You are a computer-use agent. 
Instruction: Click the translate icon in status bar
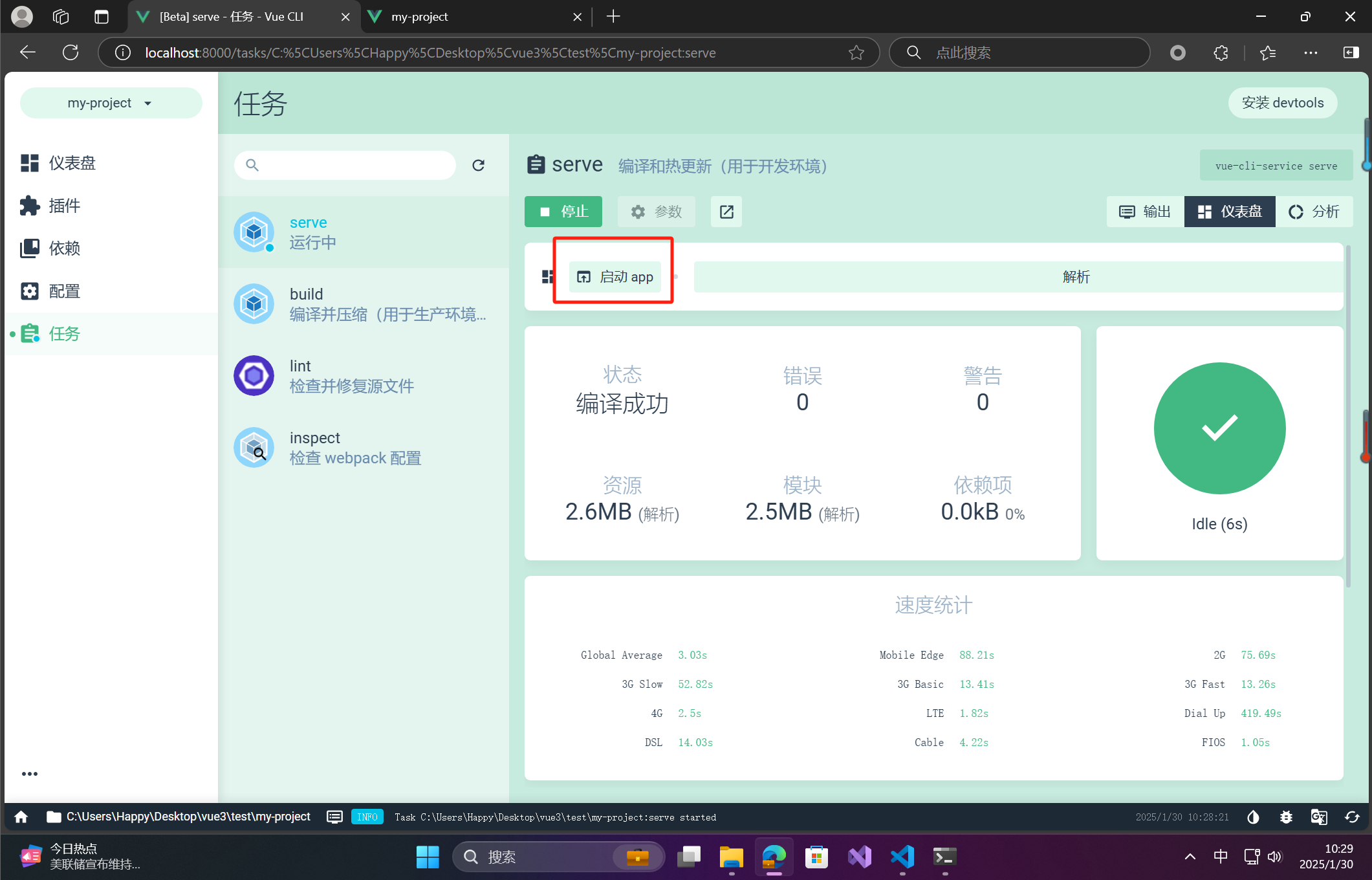click(1319, 817)
